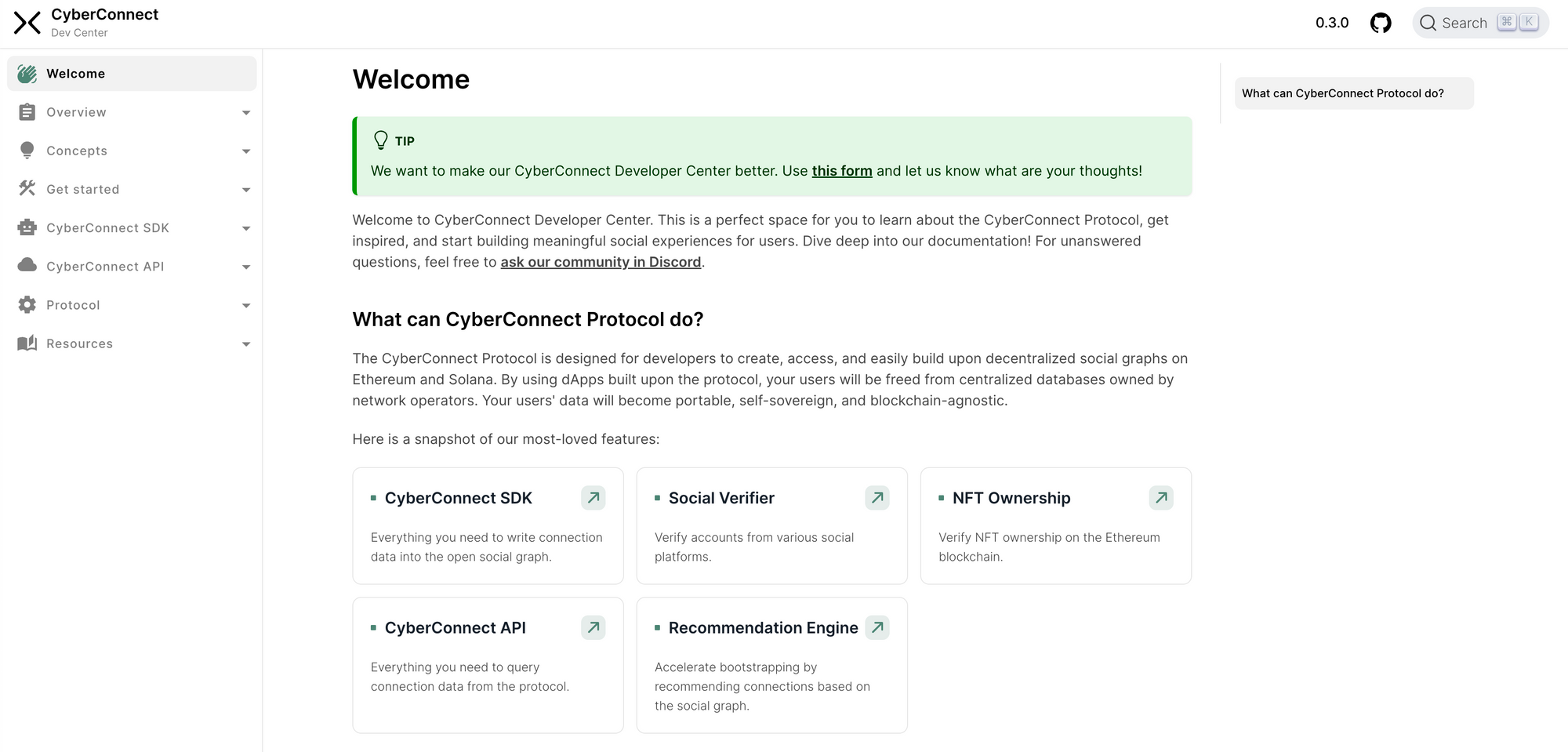Expand the CyberConnect API sidebar chevron
Screen dimensions: 1568x752
point(246,267)
